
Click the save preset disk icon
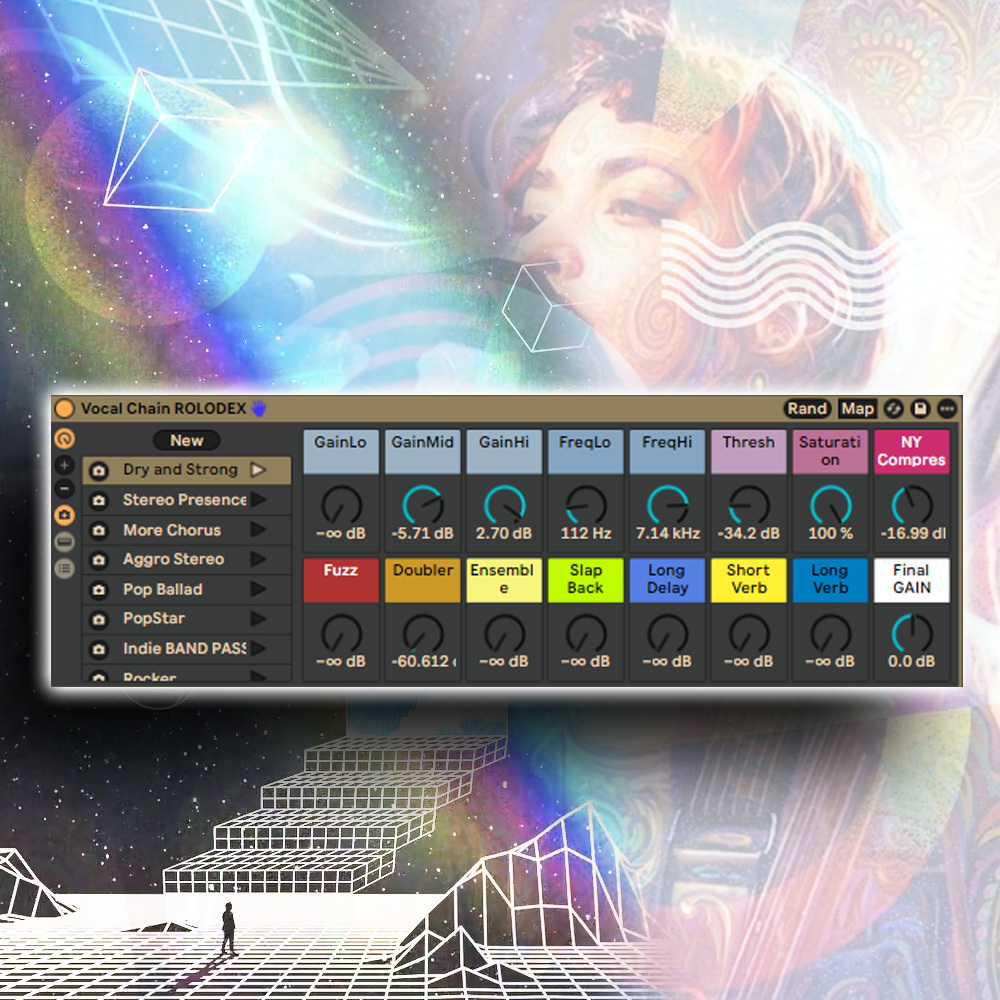pyautogui.click(x=920, y=409)
